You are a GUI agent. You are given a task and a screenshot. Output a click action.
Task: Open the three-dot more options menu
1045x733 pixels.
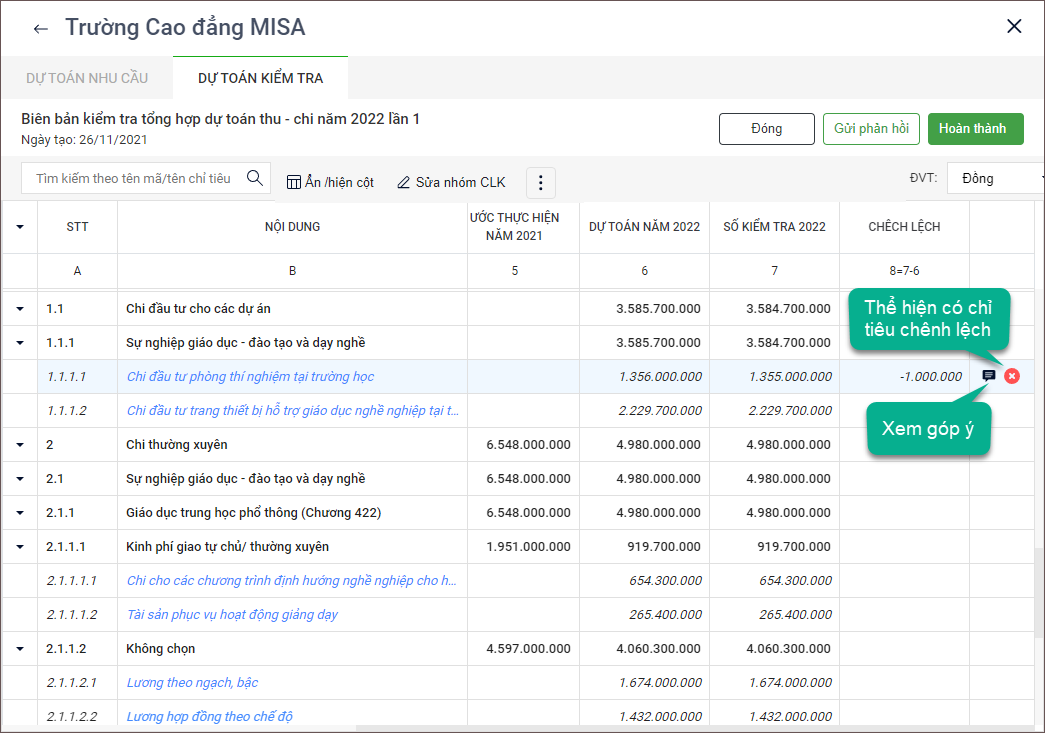540,182
